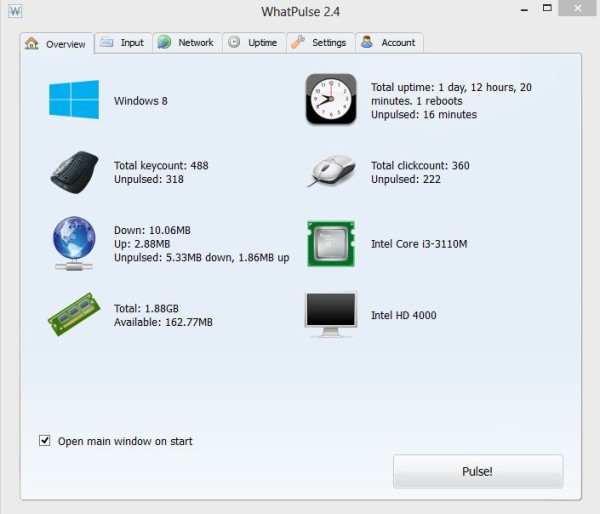Image resolution: width=600 pixels, height=514 pixels.
Task: Click the CPU chip icon
Action: pyautogui.click(x=331, y=243)
